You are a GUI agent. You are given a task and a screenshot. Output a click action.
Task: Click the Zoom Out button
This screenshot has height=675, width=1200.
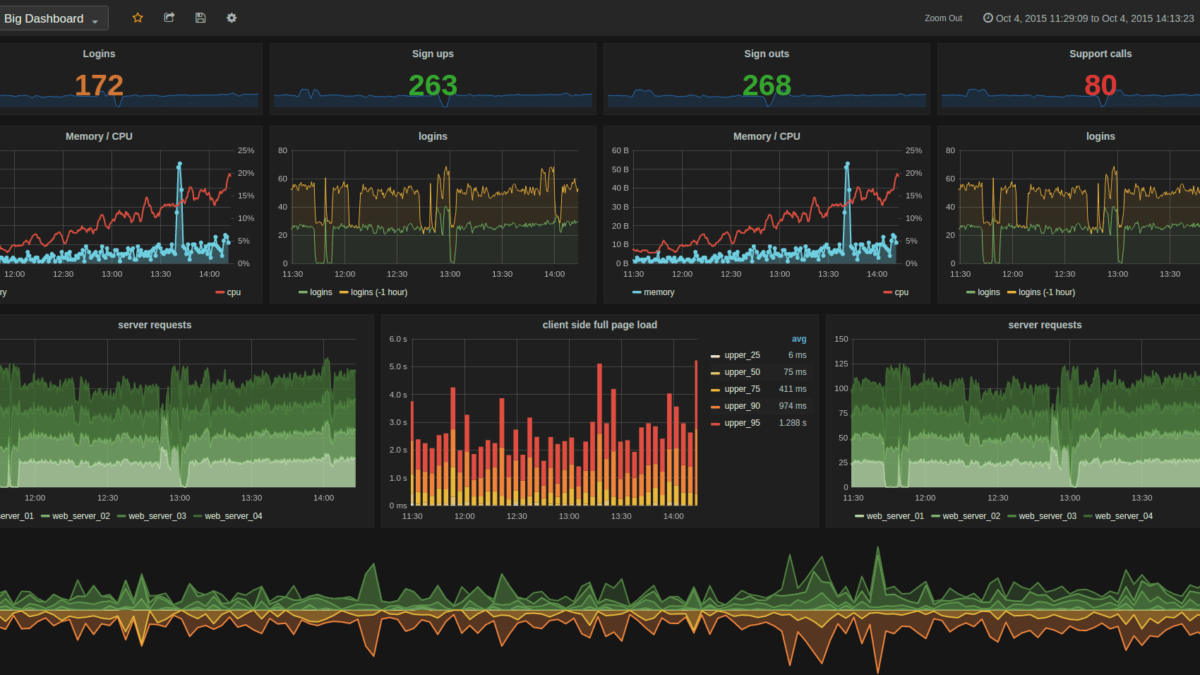pos(943,17)
